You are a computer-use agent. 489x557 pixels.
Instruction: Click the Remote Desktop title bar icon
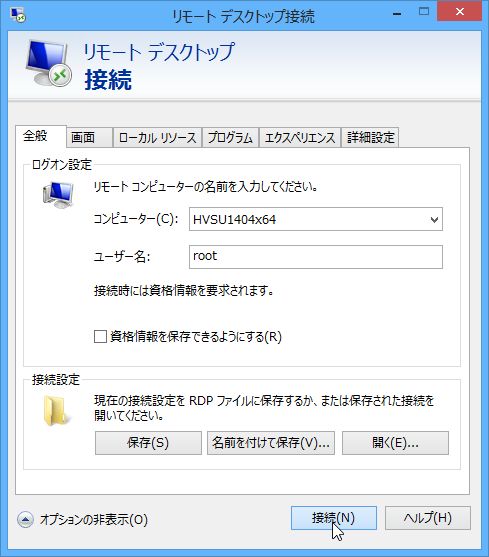pyautogui.click(x=18, y=15)
